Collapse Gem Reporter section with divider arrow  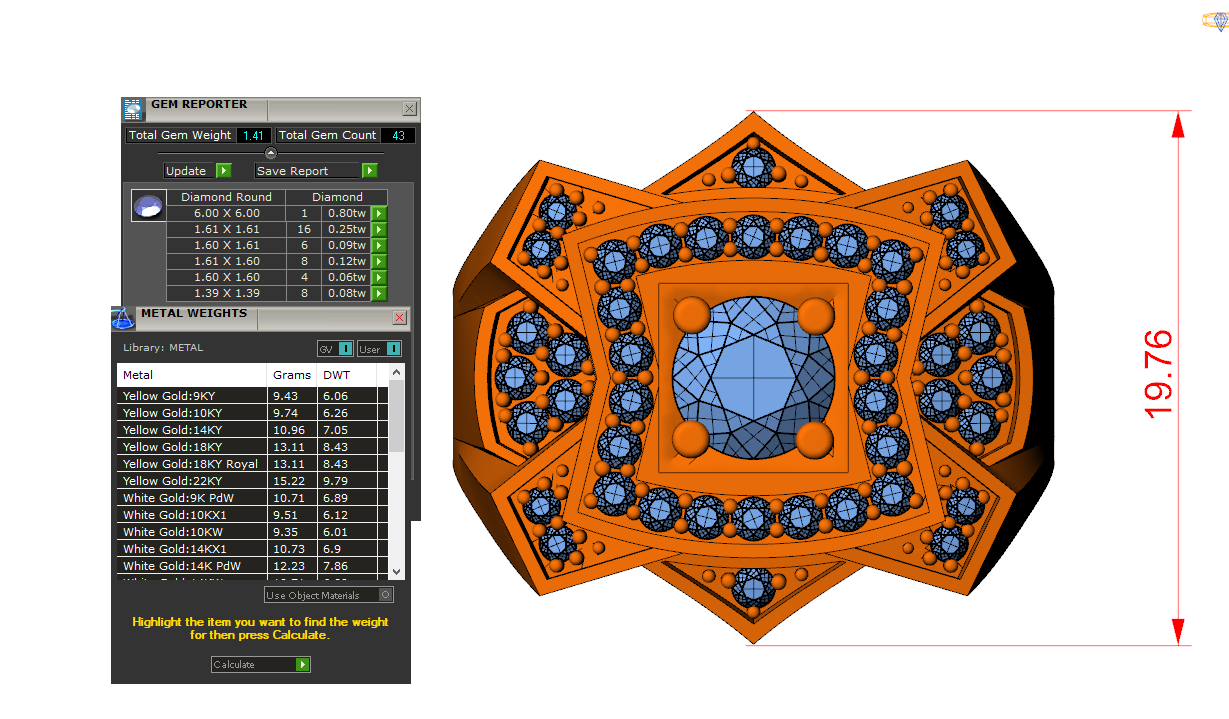click(270, 153)
